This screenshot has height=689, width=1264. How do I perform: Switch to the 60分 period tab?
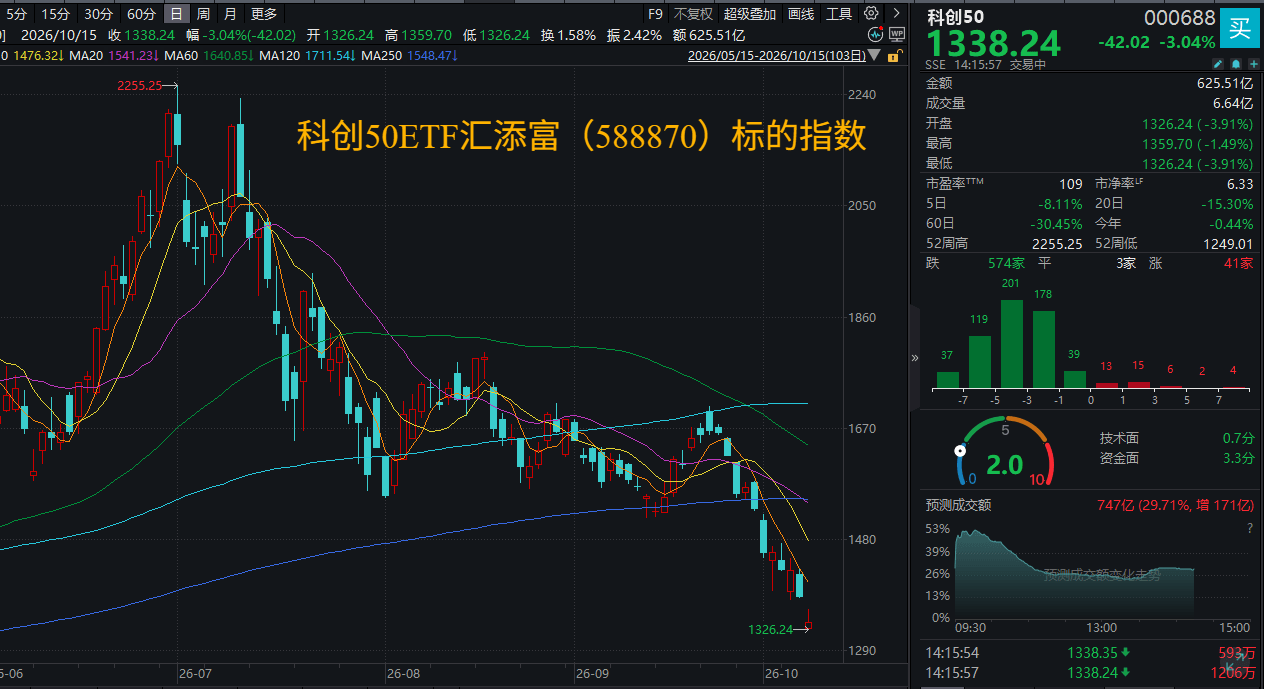(x=141, y=14)
